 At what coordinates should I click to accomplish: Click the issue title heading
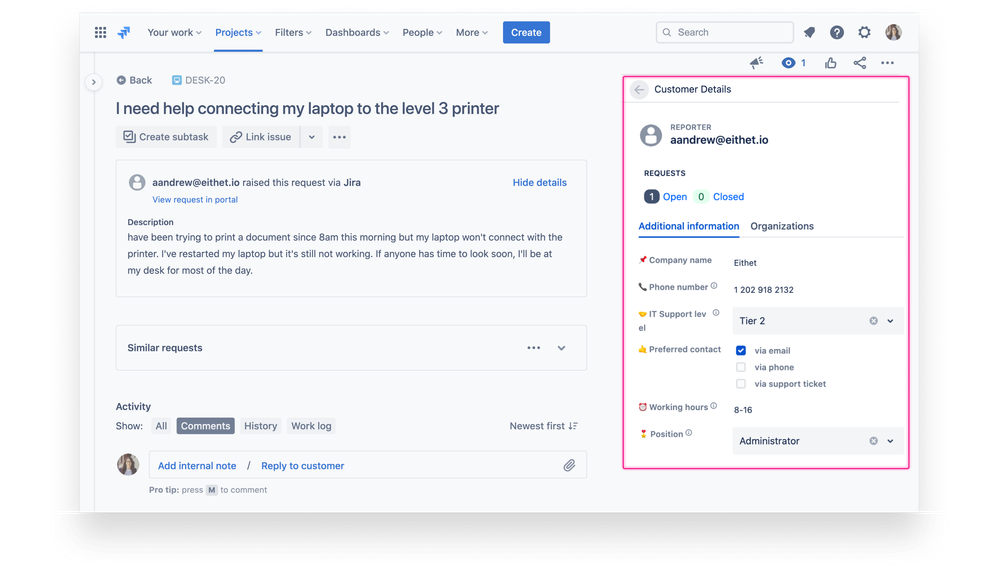point(307,108)
